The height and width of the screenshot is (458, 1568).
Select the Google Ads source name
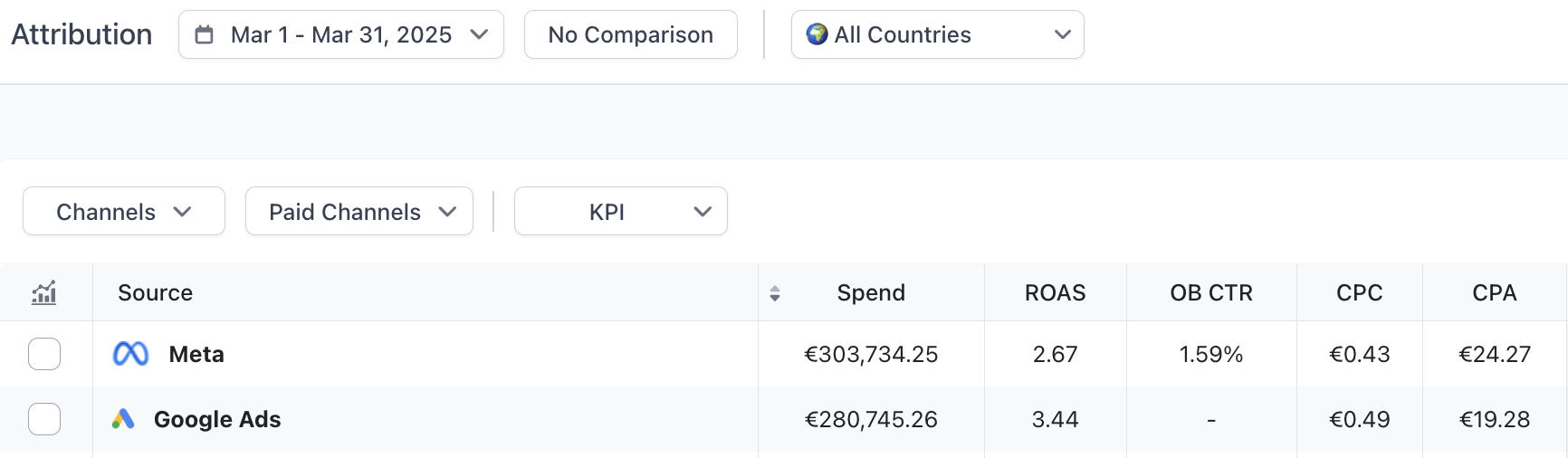click(x=217, y=419)
